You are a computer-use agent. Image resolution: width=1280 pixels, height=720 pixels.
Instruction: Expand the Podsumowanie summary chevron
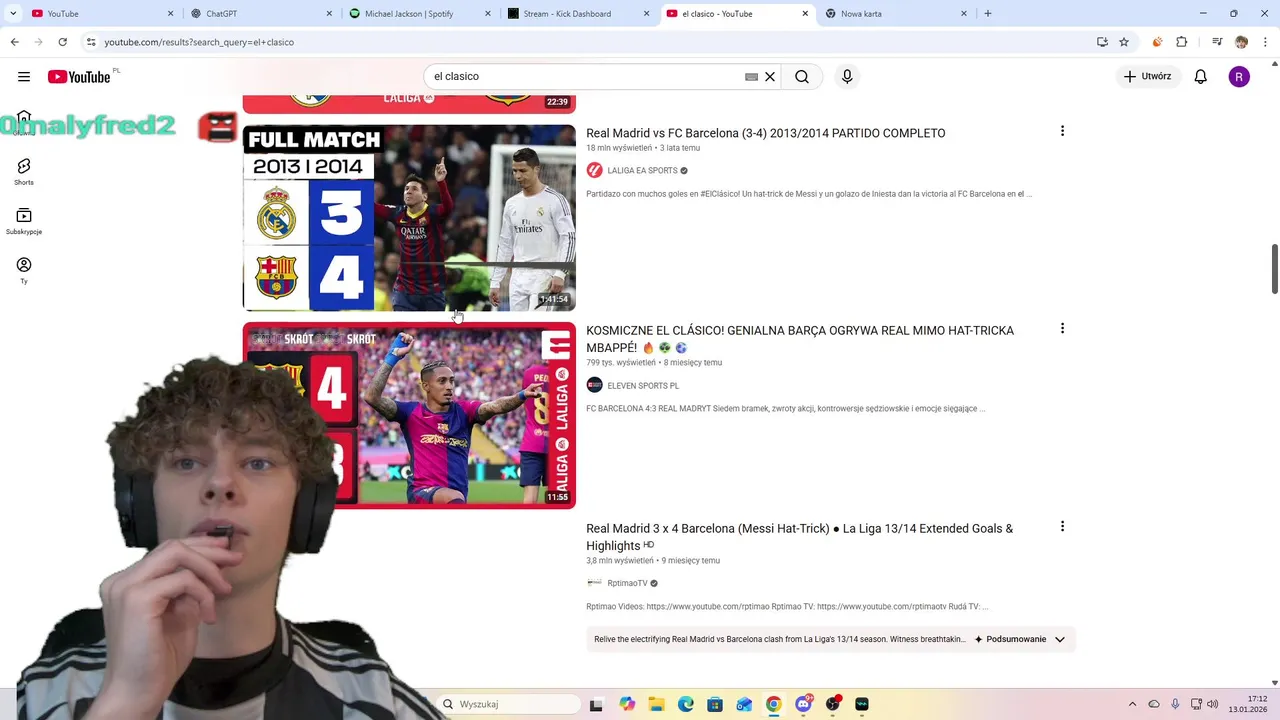tap(1059, 639)
